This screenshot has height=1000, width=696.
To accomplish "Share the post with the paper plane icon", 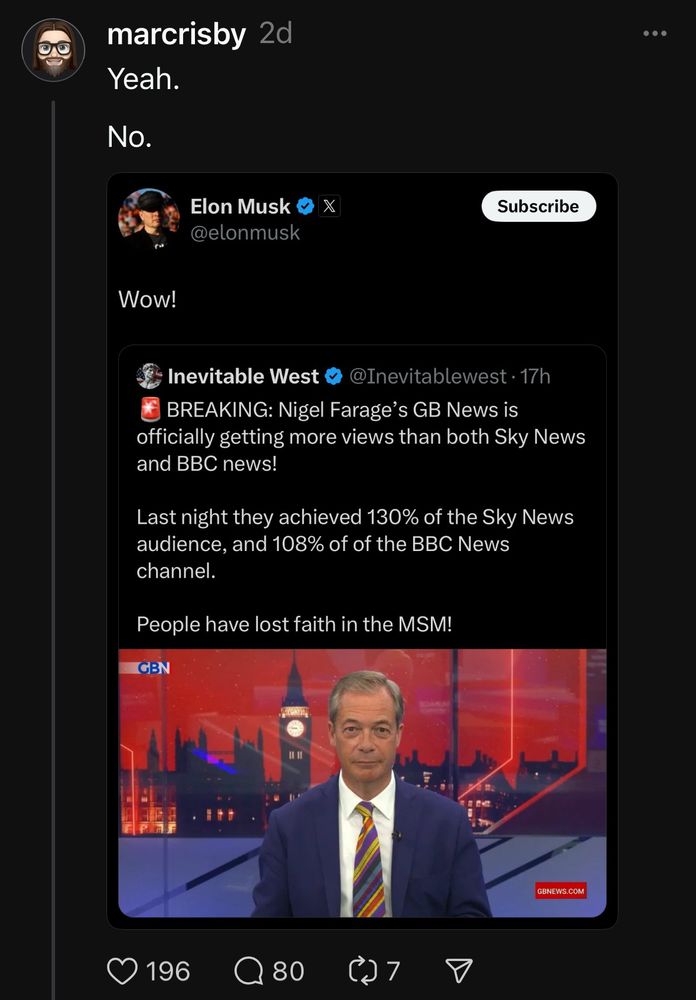I will (457, 970).
